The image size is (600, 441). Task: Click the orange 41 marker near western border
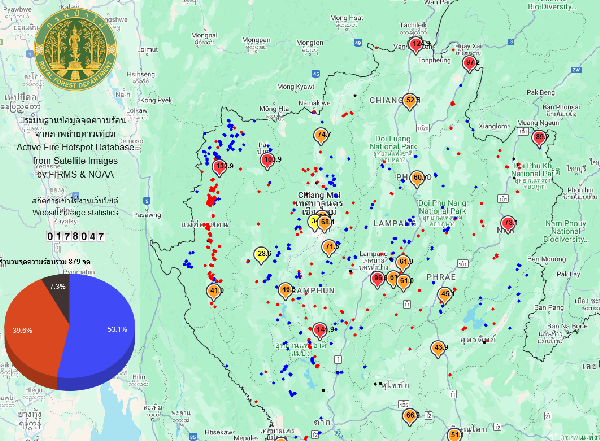(213, 291)
